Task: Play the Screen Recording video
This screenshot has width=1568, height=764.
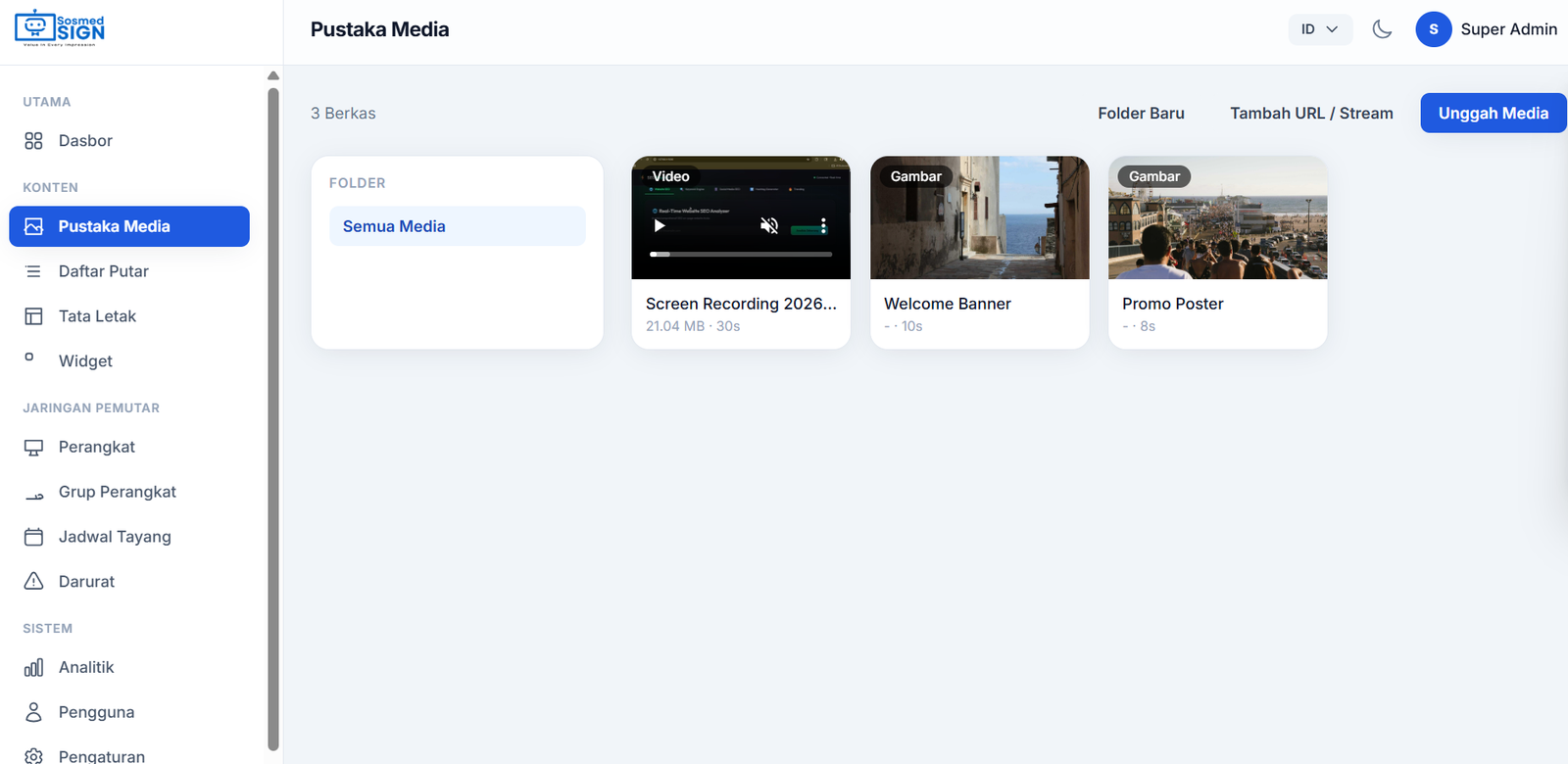Action: coord(660,226)
